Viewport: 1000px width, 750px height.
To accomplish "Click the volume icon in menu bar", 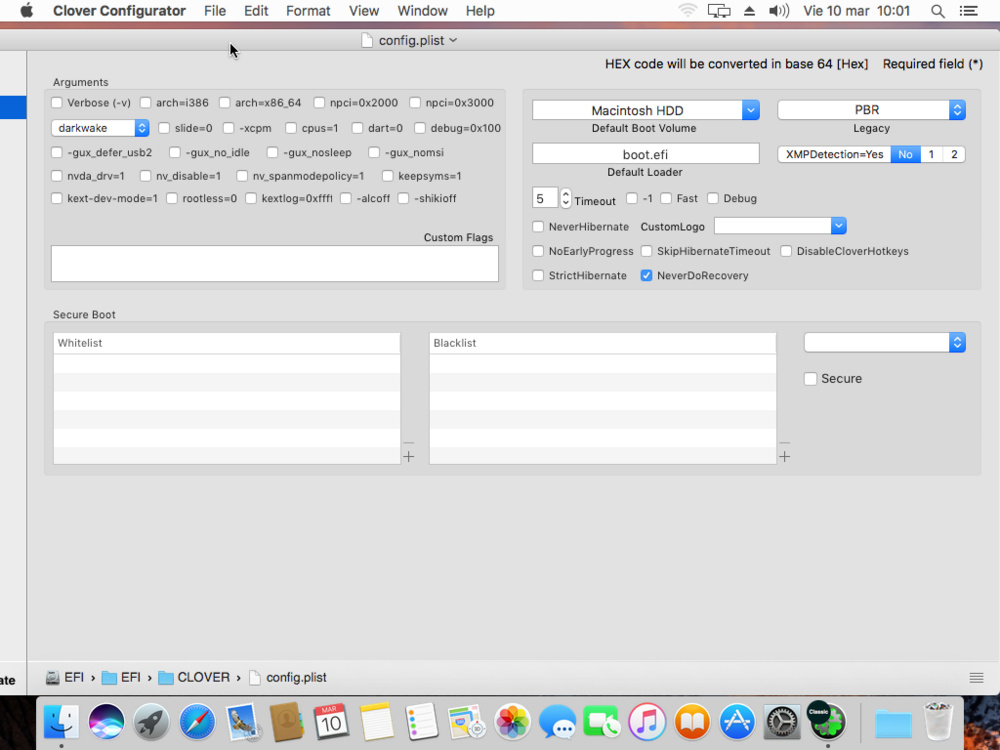I will point(779,11).
